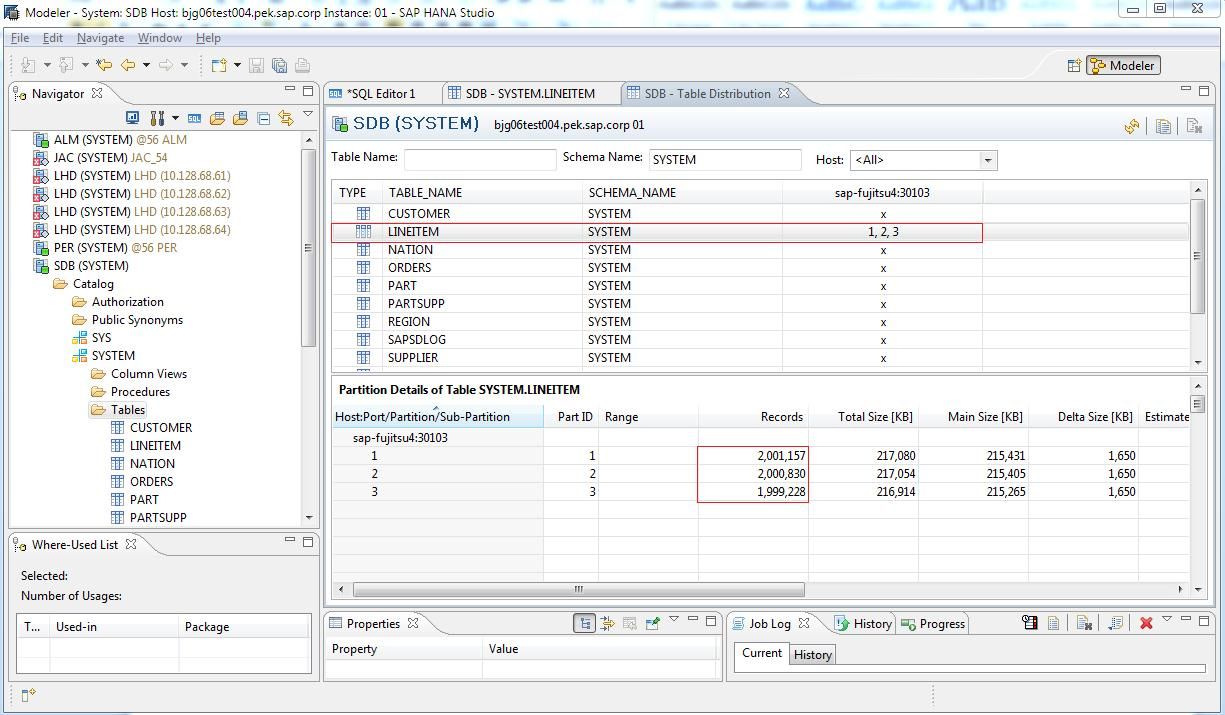The height and width of the screenshot is (715, 1225).
Task: Select the SYS schema in Navigator
Action: pos(101,338)
